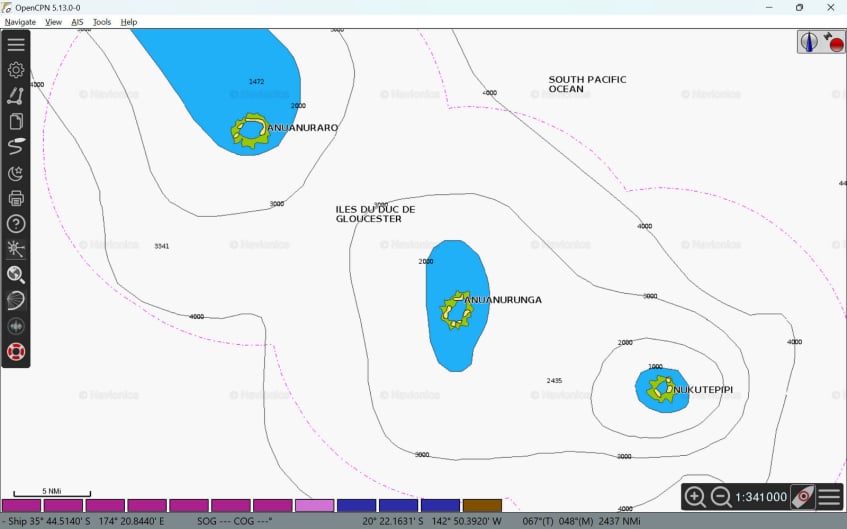Open the Navigate menu
Screen dimensions: 847x529
[20, 22]
